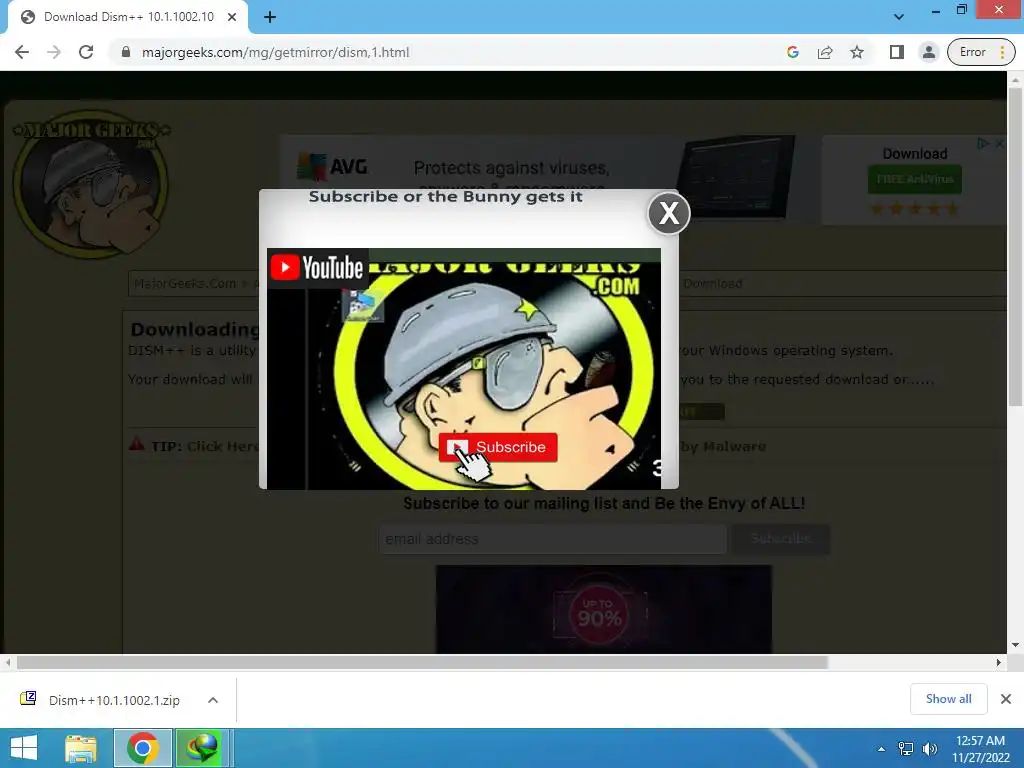Click the red Subscribe button in video
1024x768 pixels.
click(498, 447)
